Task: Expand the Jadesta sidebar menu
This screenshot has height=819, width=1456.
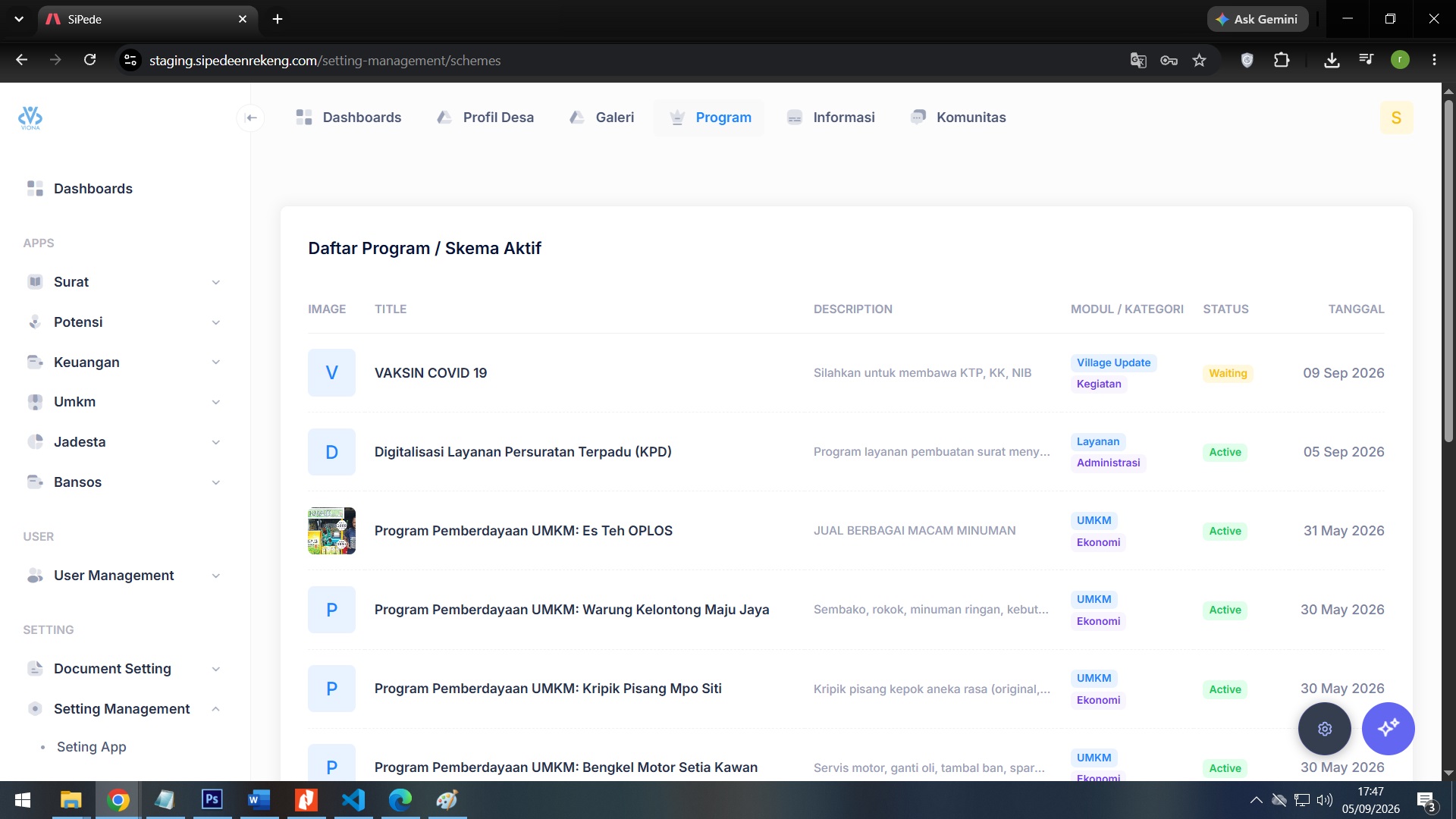Action: pyautogui.click(x=124, y=442)
